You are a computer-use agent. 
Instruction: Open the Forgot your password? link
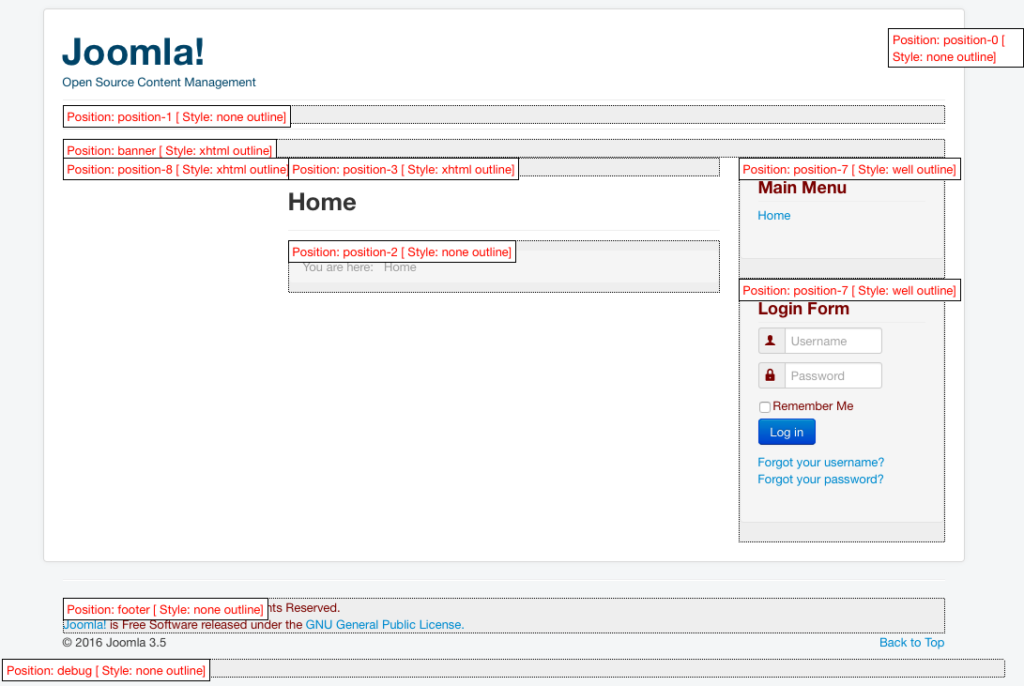(820, 479)
